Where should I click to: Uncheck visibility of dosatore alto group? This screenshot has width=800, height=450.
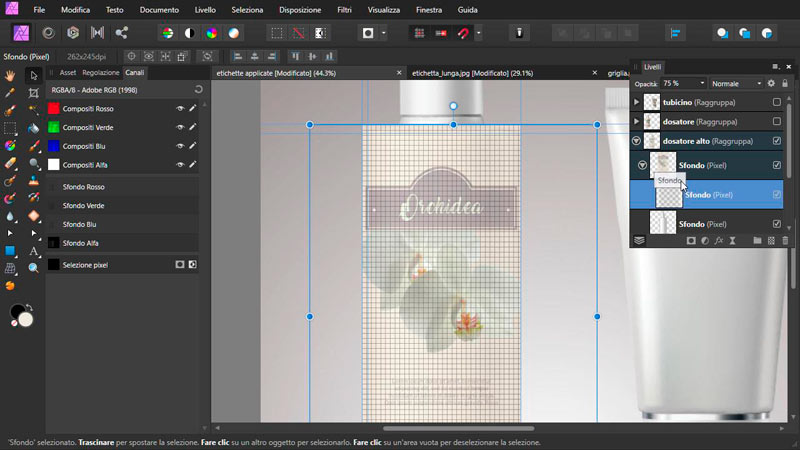[777, 141]
